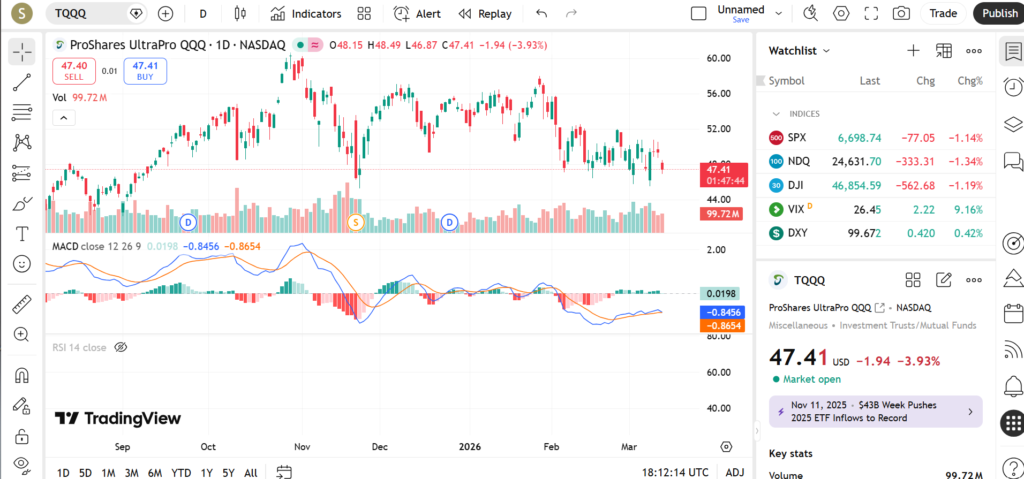Select the 1M time range
1024x479 pixels.
[108, 472]
